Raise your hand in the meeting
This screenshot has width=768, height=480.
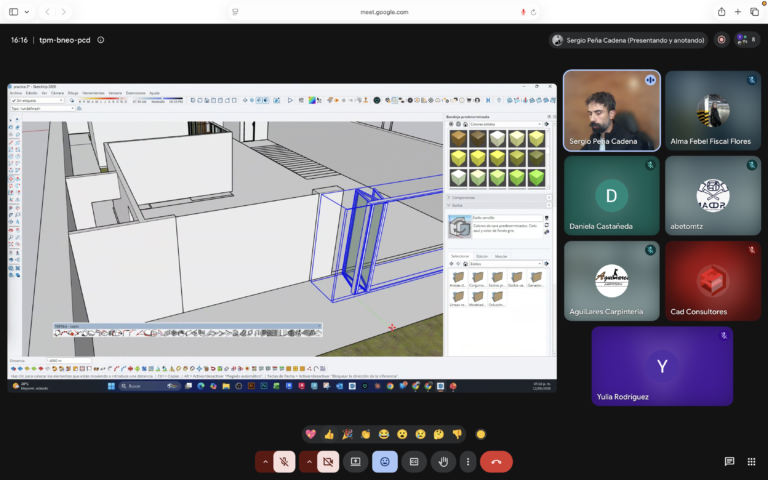443,462
